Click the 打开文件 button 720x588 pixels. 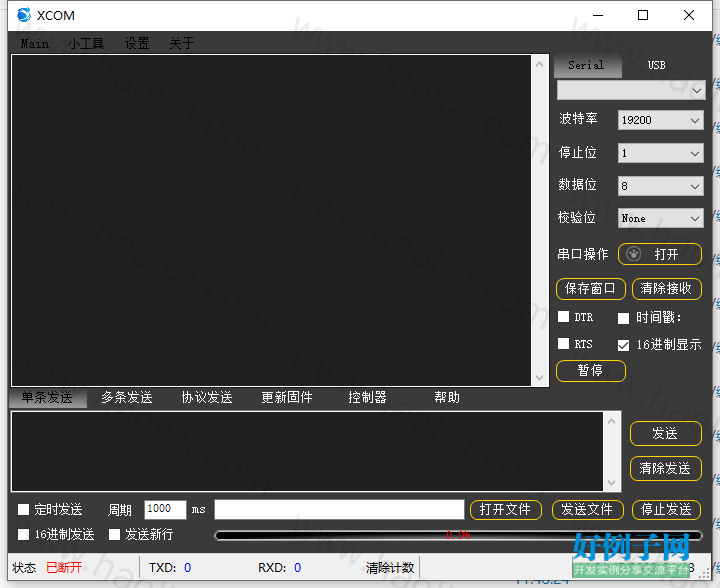[506, 510]
